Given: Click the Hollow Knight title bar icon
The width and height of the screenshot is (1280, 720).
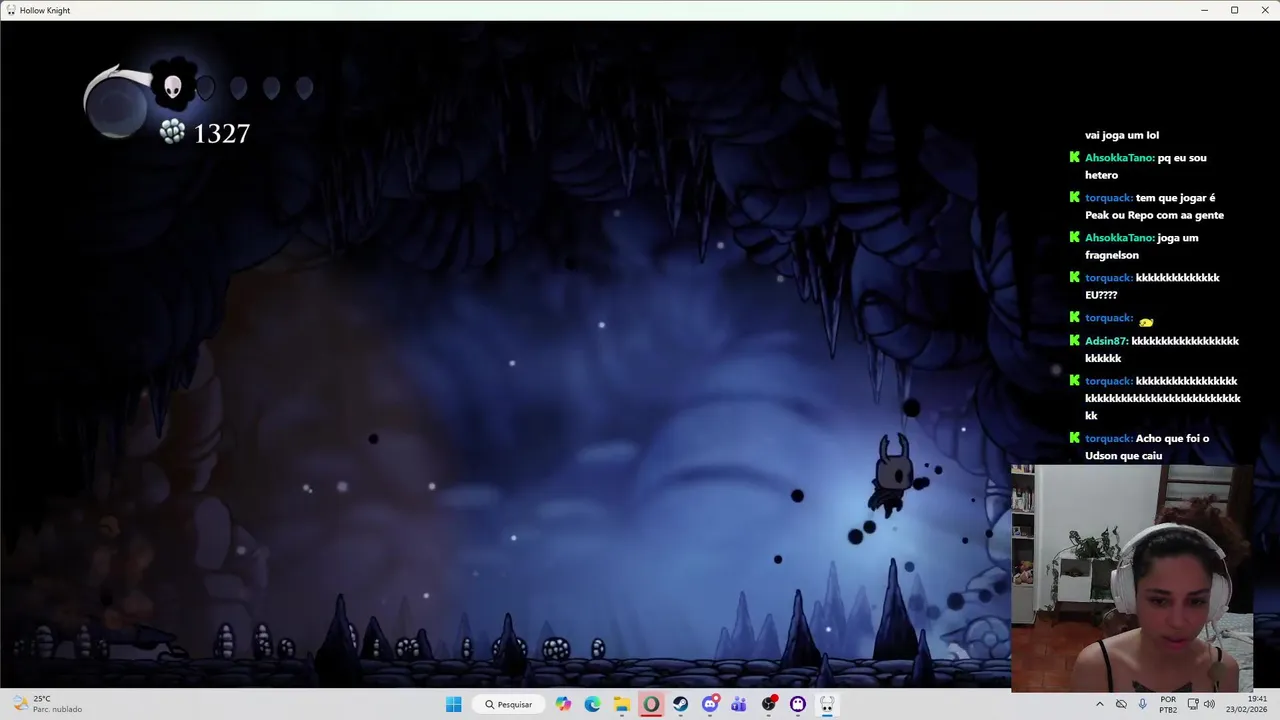Looking at the screenshot, I should click(x=11, y=10).
